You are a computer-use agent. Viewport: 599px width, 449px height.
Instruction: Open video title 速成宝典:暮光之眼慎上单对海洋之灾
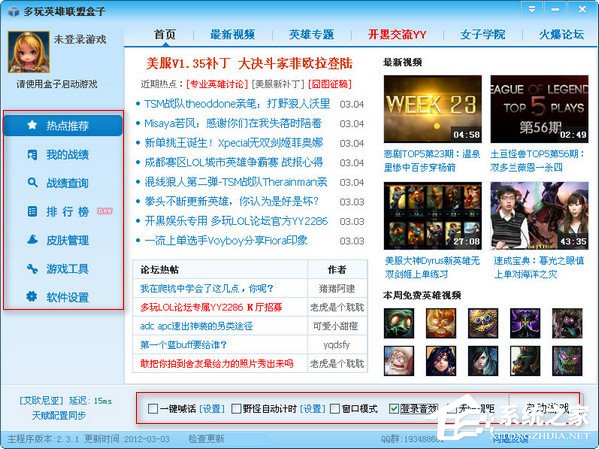539,267
